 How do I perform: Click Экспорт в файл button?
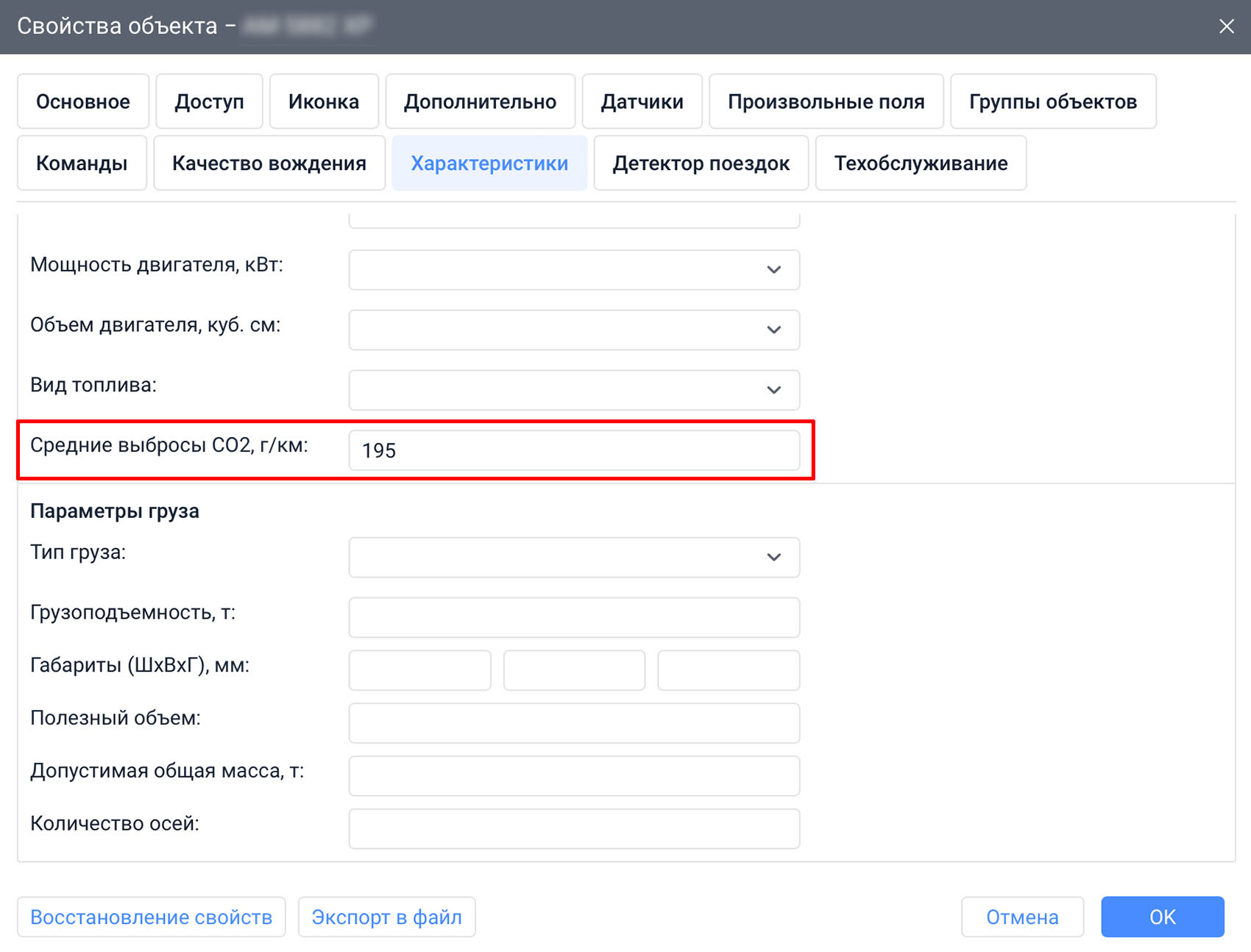point(386,917)
